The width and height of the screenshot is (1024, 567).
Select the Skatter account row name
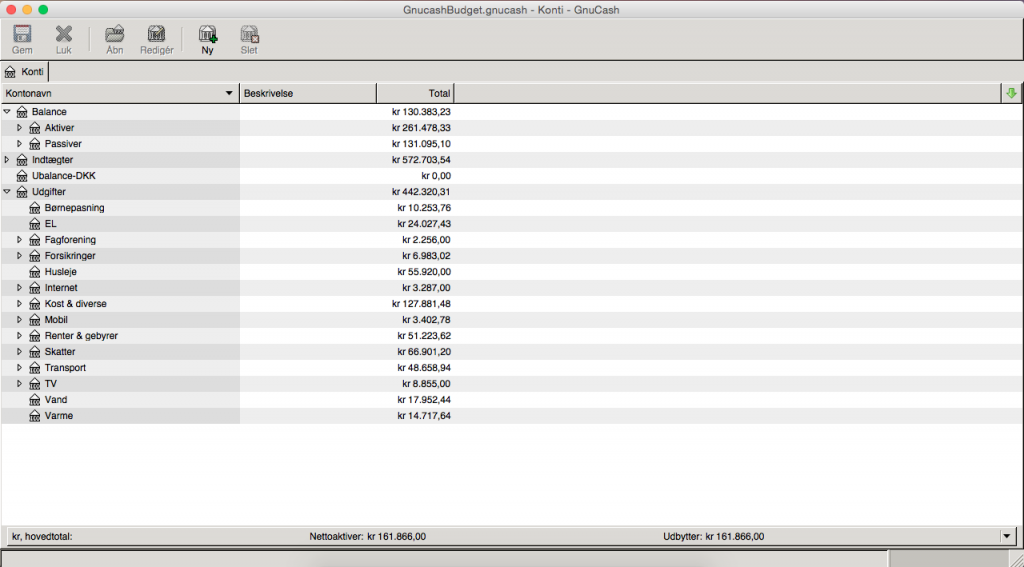[x=60, y=352]
